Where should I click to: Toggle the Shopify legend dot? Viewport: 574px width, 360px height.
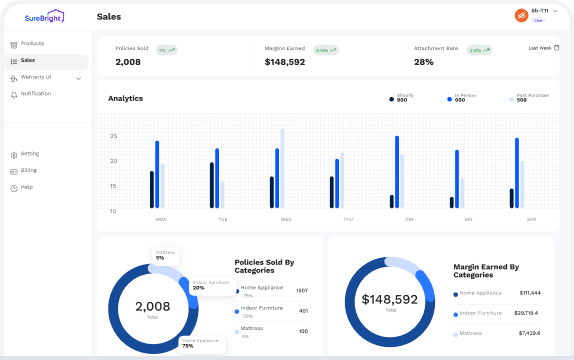pos(391,99)
